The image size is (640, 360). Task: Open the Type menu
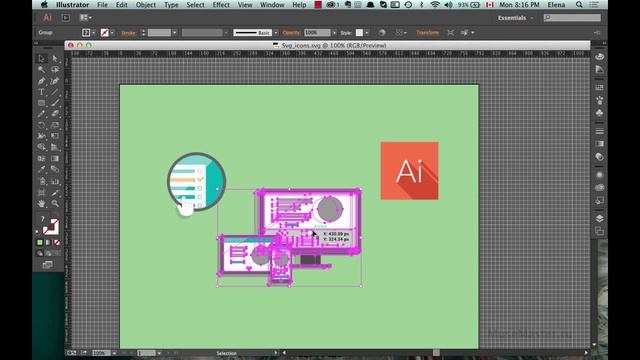coord(171,5)
